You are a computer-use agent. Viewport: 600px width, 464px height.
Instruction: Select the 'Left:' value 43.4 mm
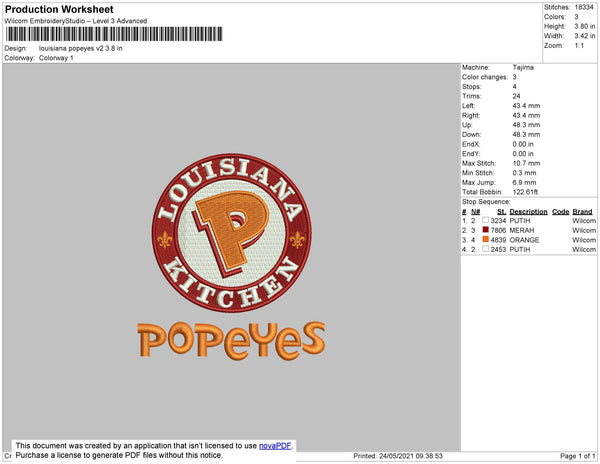tap(527, 106)
